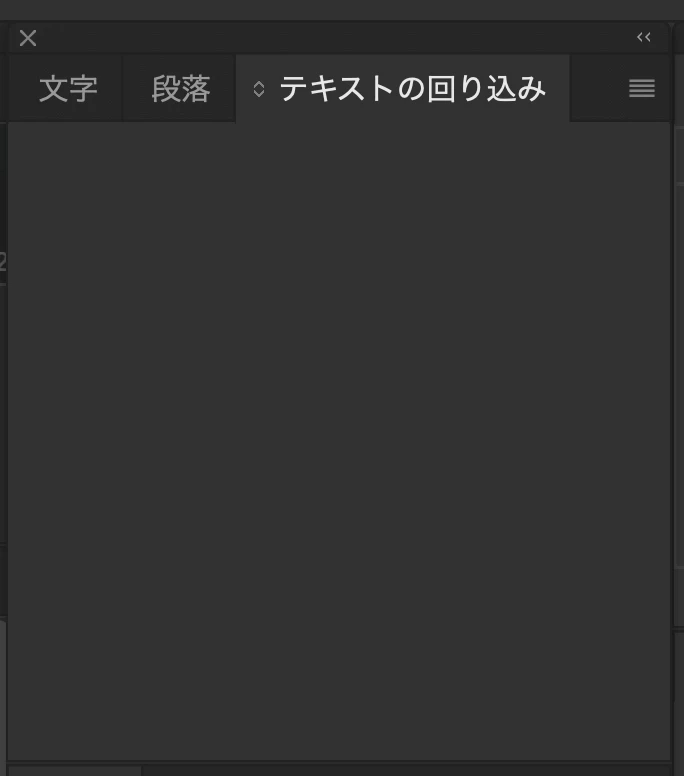
Task: Click empty tab bar space before menu icon
Action: coord(598,88)
